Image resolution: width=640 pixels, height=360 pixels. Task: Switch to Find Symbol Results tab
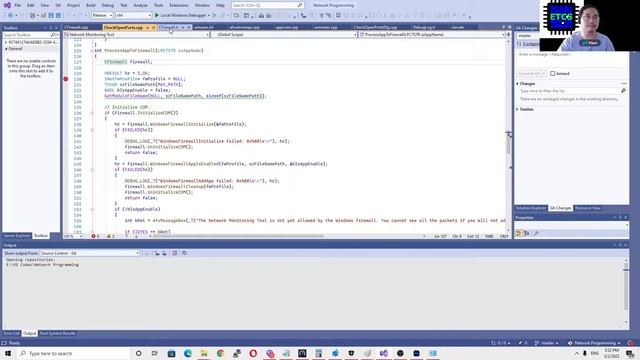[x=58, y=333]
